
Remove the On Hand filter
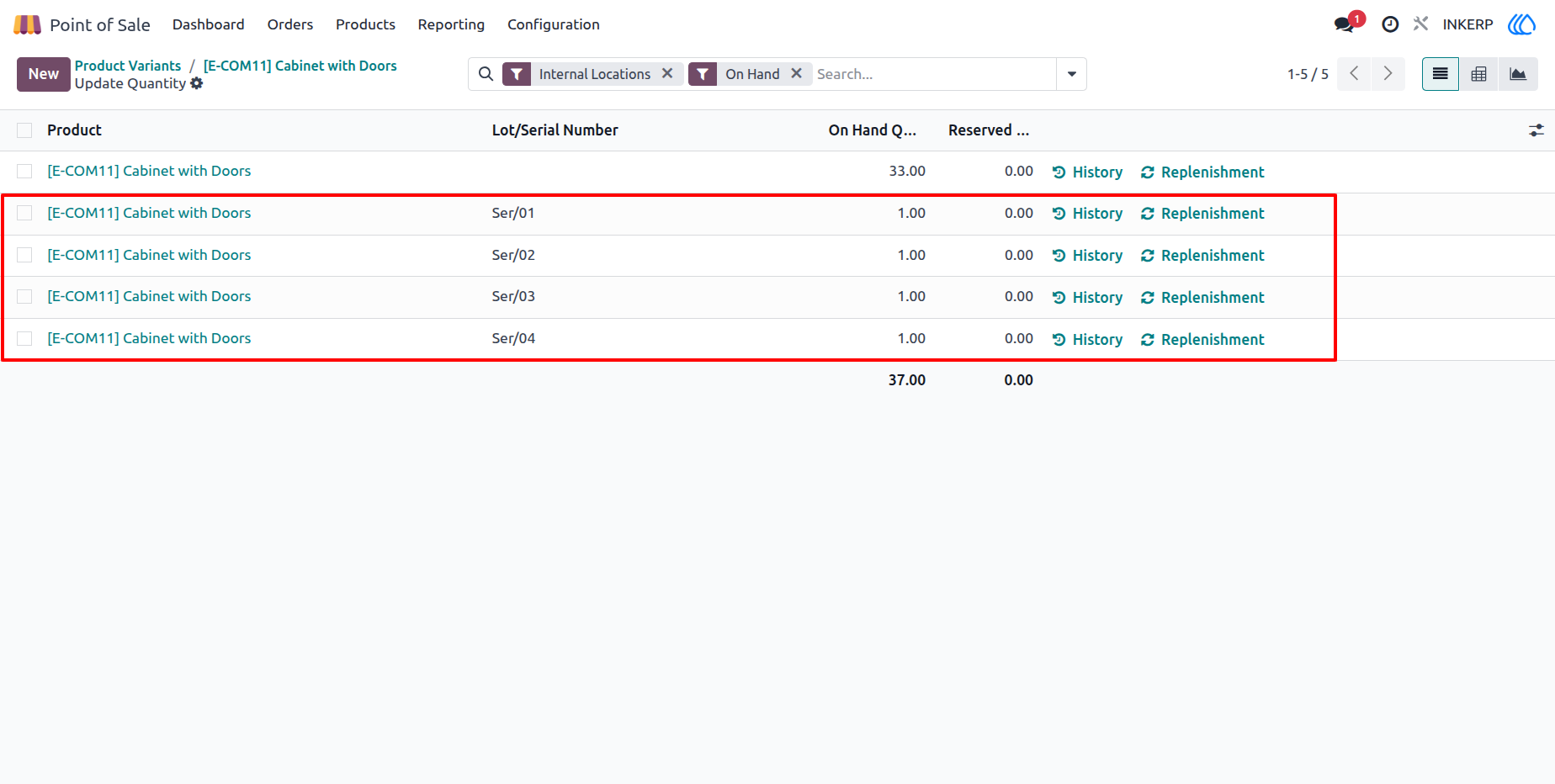tap(796, 73)
